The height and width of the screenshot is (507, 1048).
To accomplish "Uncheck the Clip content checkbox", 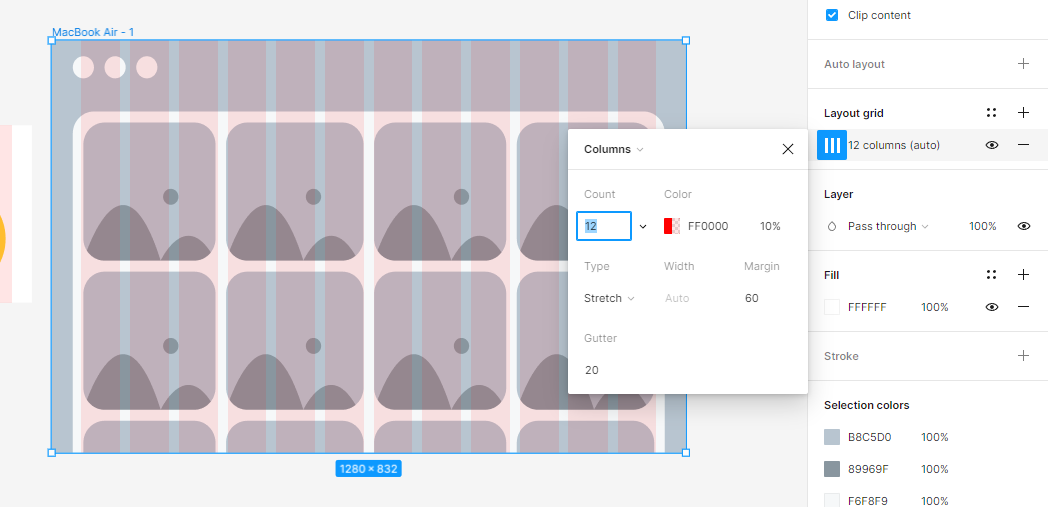I will 831,15.
